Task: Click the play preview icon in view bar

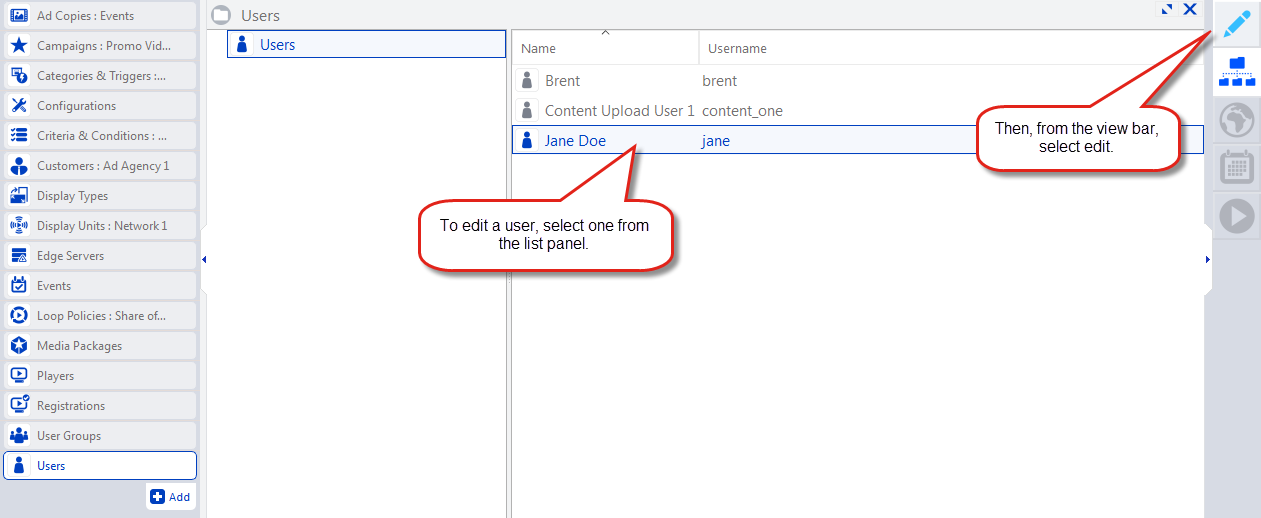Action: (x=1237, y=216)
